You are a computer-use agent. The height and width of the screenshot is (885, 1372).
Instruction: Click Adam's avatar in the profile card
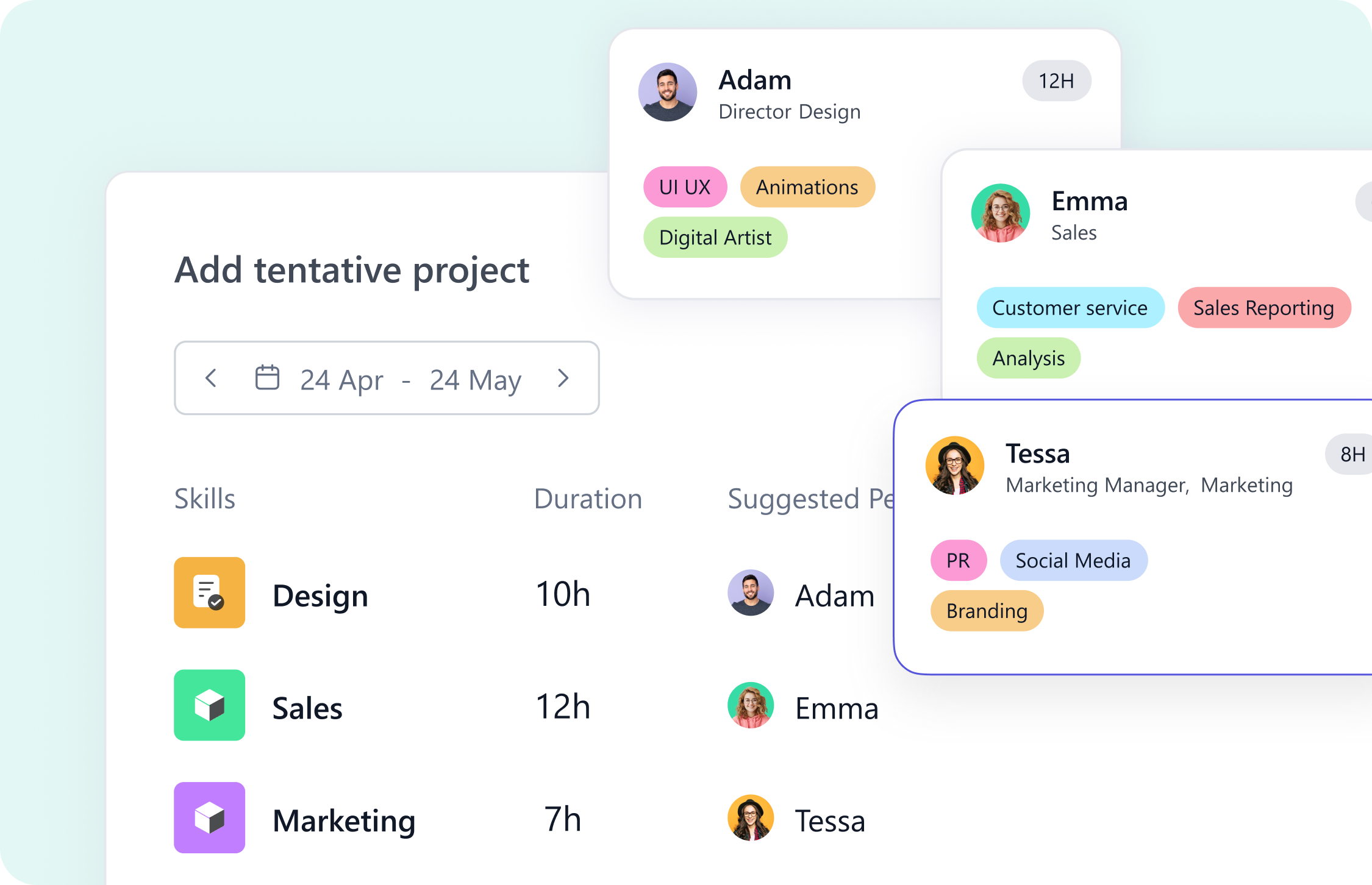click(x=668, y=92)
